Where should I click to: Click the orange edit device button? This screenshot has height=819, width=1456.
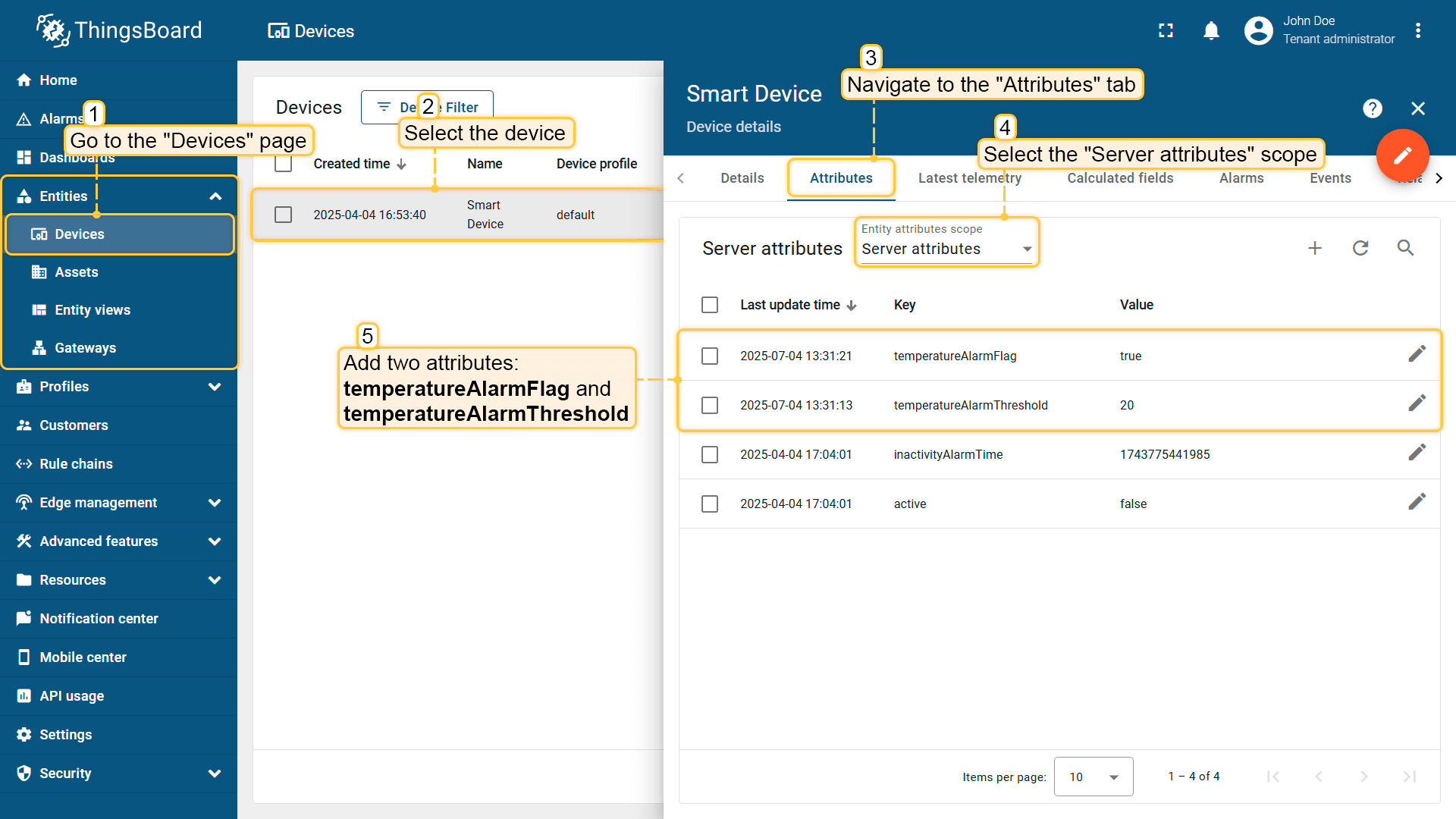pos(1402,155)
